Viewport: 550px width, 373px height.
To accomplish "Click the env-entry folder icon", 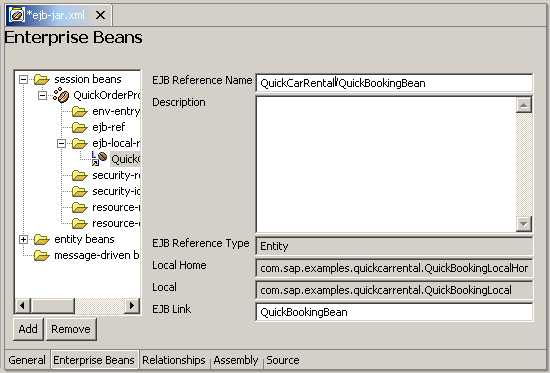I will (80, 111).
